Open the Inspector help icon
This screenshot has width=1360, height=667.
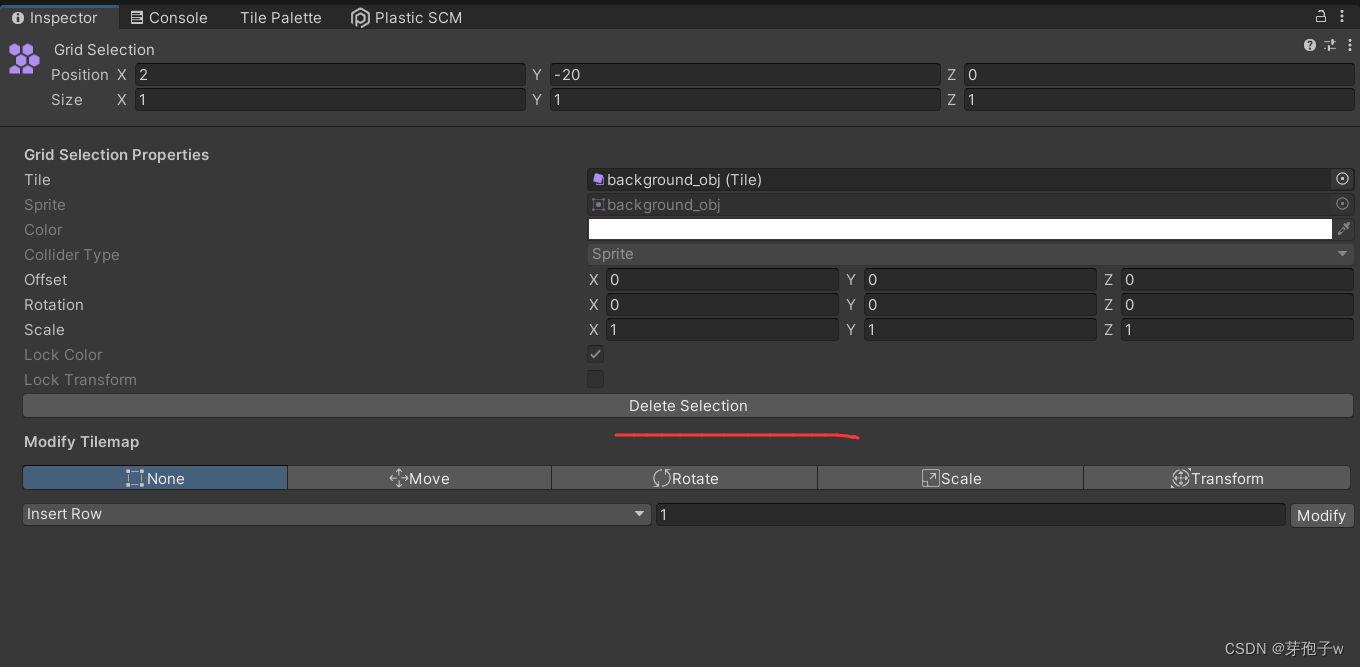pyautogui.click(x=1309, y=45)
